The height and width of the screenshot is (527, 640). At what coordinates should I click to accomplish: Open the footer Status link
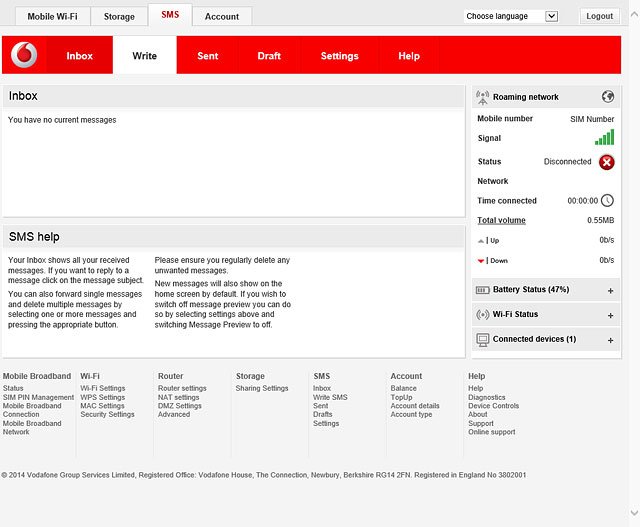[x=13, y=388]
